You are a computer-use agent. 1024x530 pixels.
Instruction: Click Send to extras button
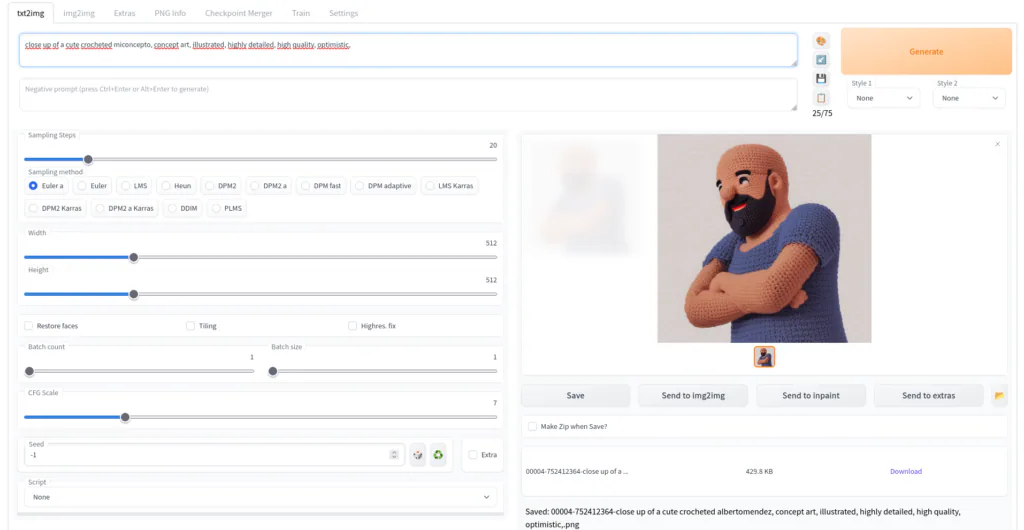(x=929, y=396)
